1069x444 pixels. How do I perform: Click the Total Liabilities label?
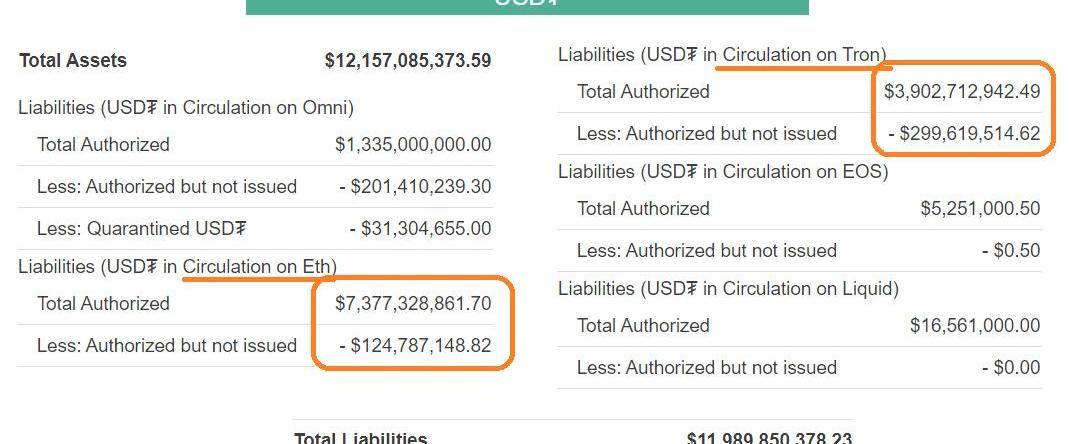click(360, 438)
